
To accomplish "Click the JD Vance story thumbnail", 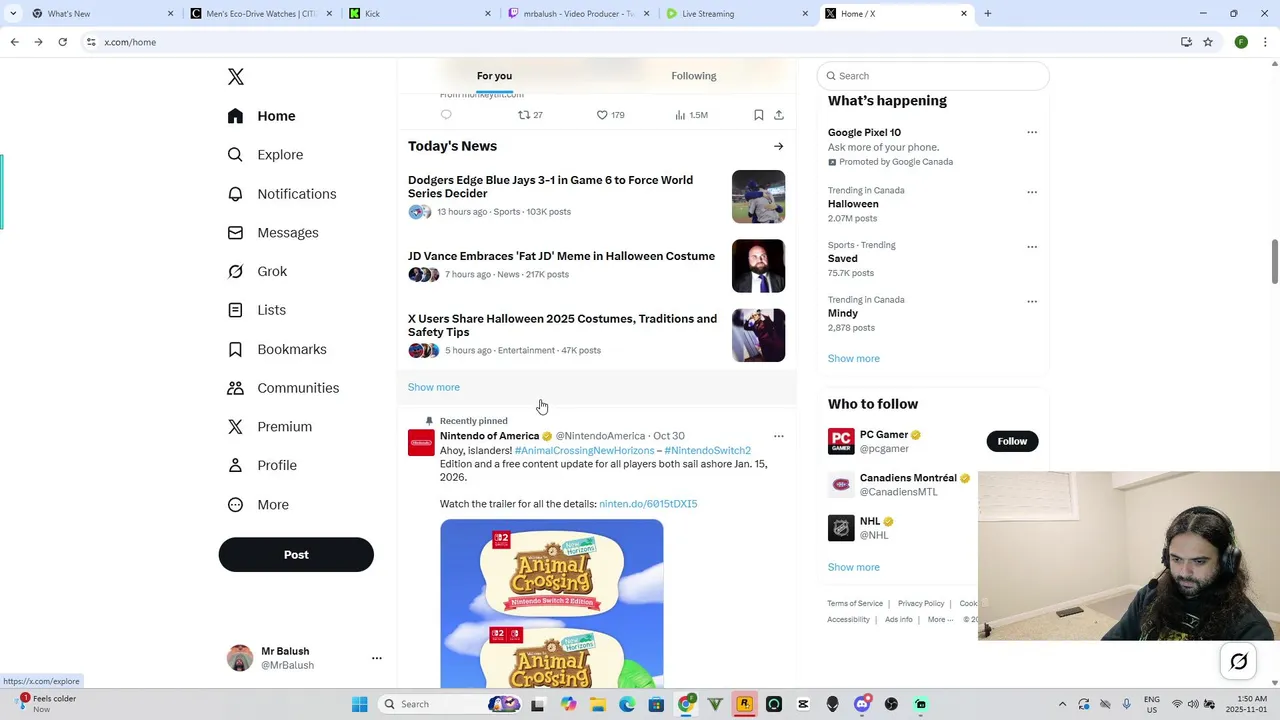I will [x=758, y=266].
